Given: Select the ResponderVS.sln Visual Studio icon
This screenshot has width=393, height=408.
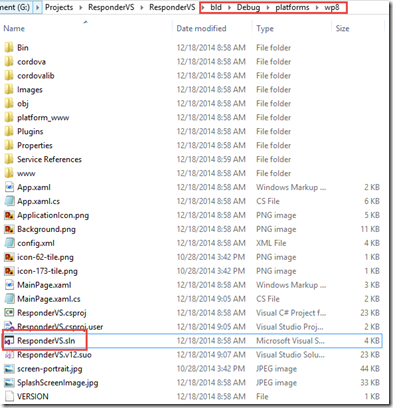Looking at the screenshot, I should (9, 341).
